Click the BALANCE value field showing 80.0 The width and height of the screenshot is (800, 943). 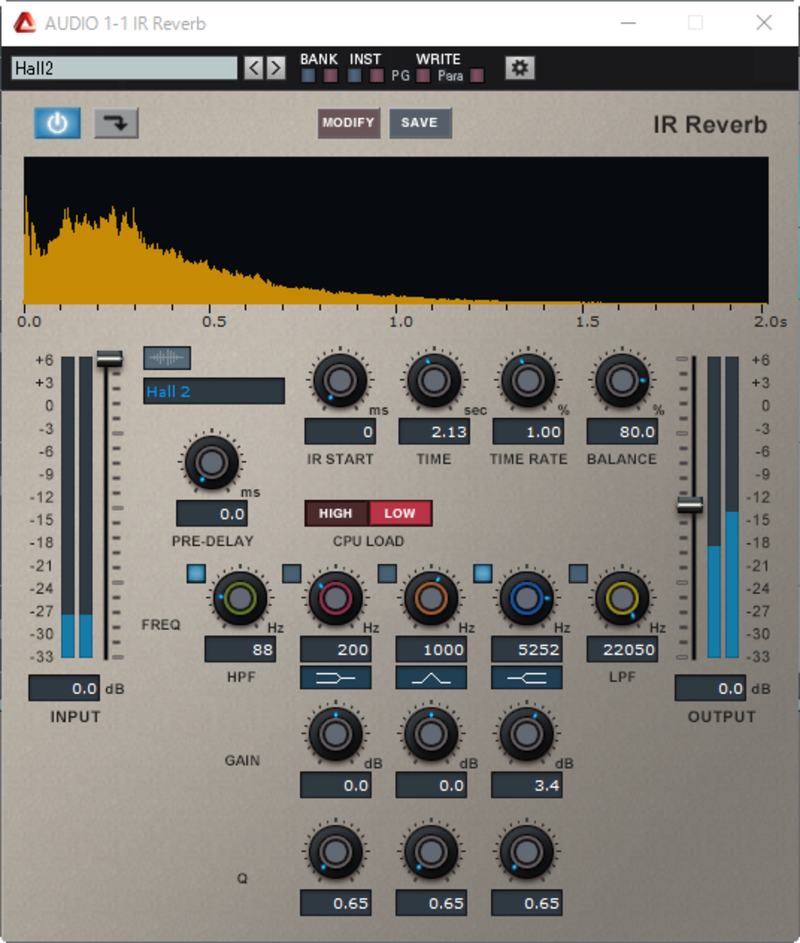622,432
